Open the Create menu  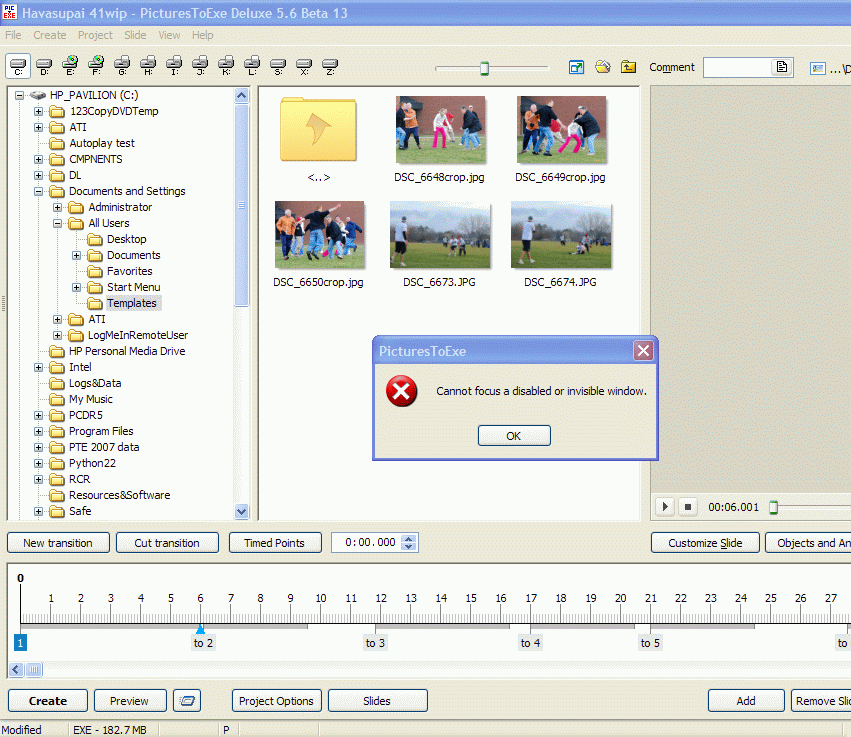pos(49,35)
